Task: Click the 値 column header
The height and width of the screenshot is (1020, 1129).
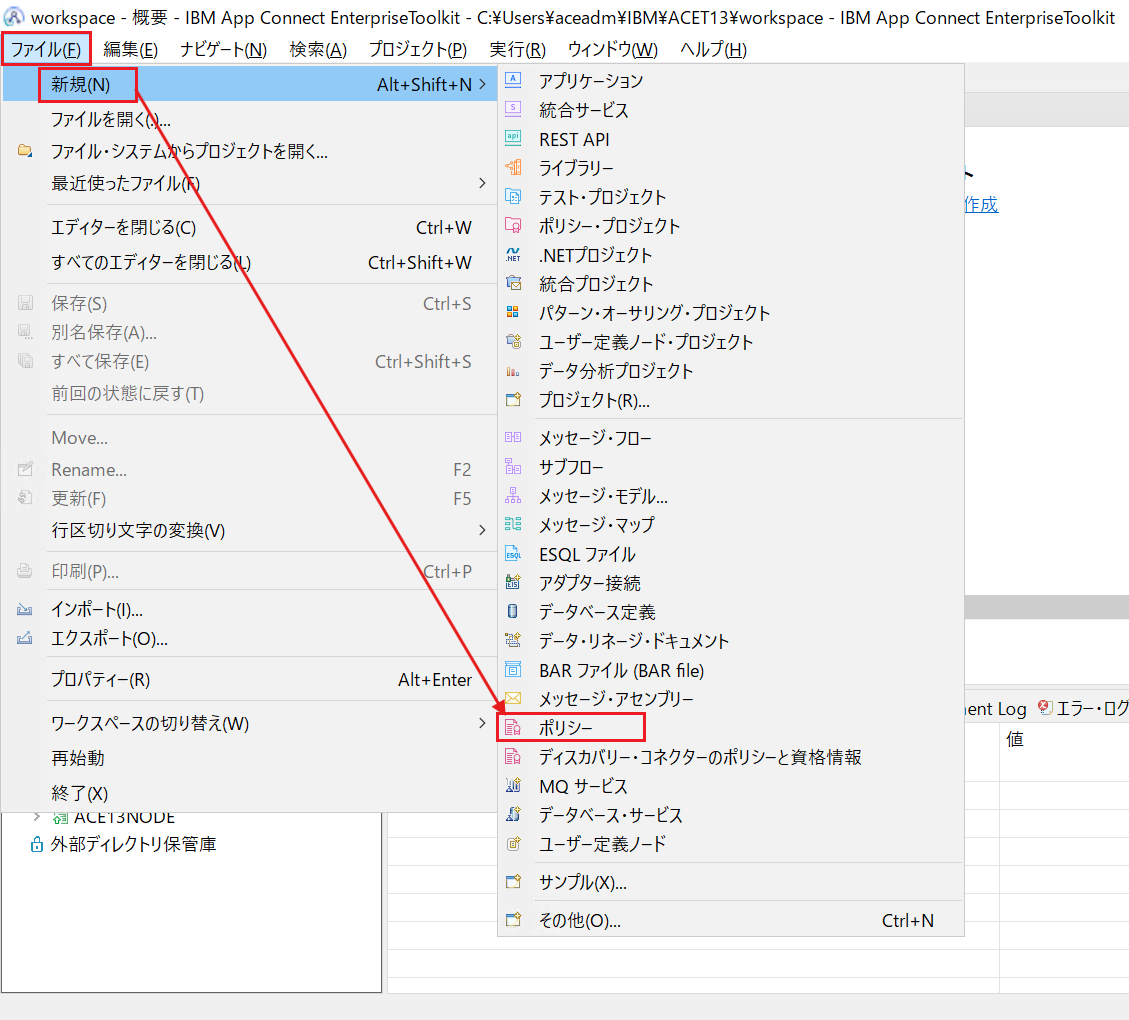Action: pyautogui.click(x=1015, y=739)
